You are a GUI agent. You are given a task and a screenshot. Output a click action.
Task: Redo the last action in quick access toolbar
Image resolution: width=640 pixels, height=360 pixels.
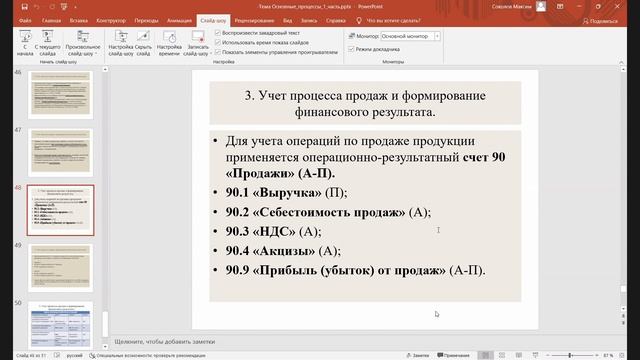point(52,7)
